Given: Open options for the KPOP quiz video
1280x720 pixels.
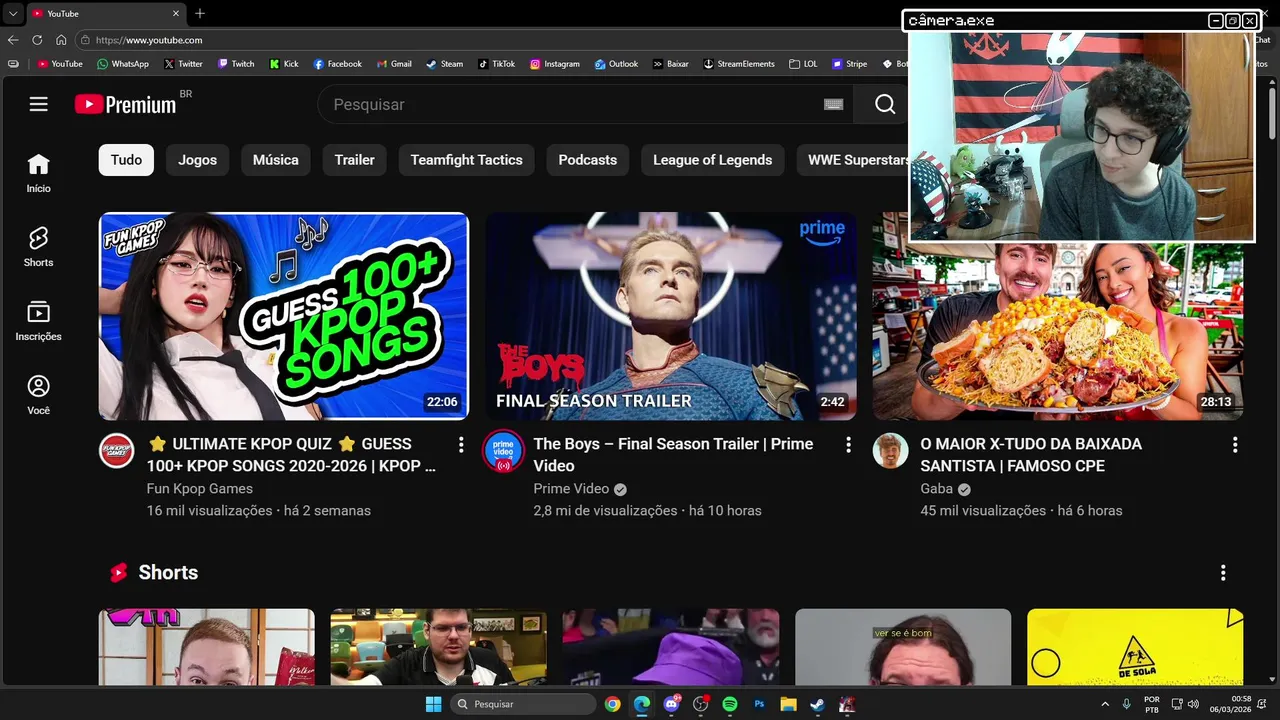Looking at the screenshot, I should (x=461, y=444).
